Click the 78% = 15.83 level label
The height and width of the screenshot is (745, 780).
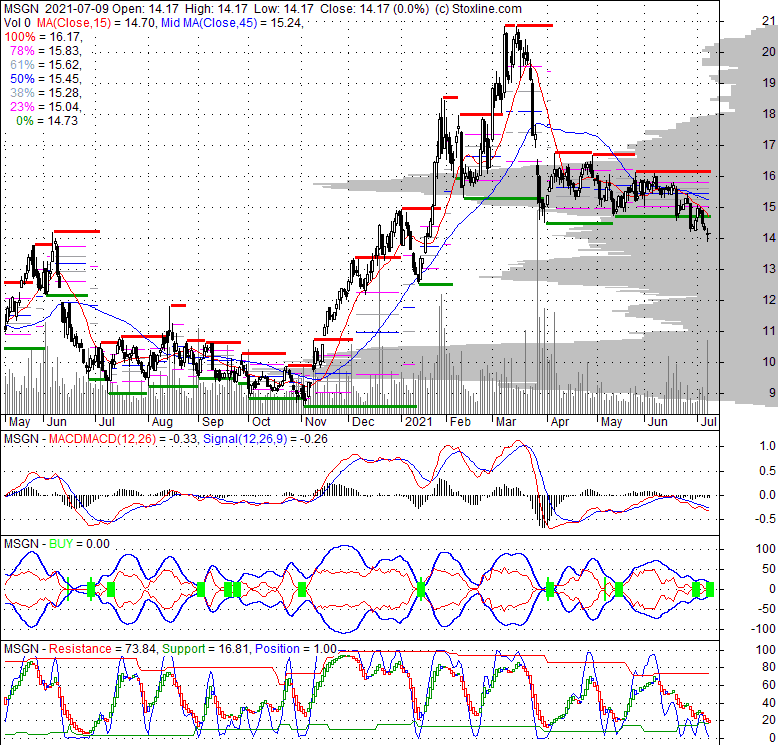45,51
